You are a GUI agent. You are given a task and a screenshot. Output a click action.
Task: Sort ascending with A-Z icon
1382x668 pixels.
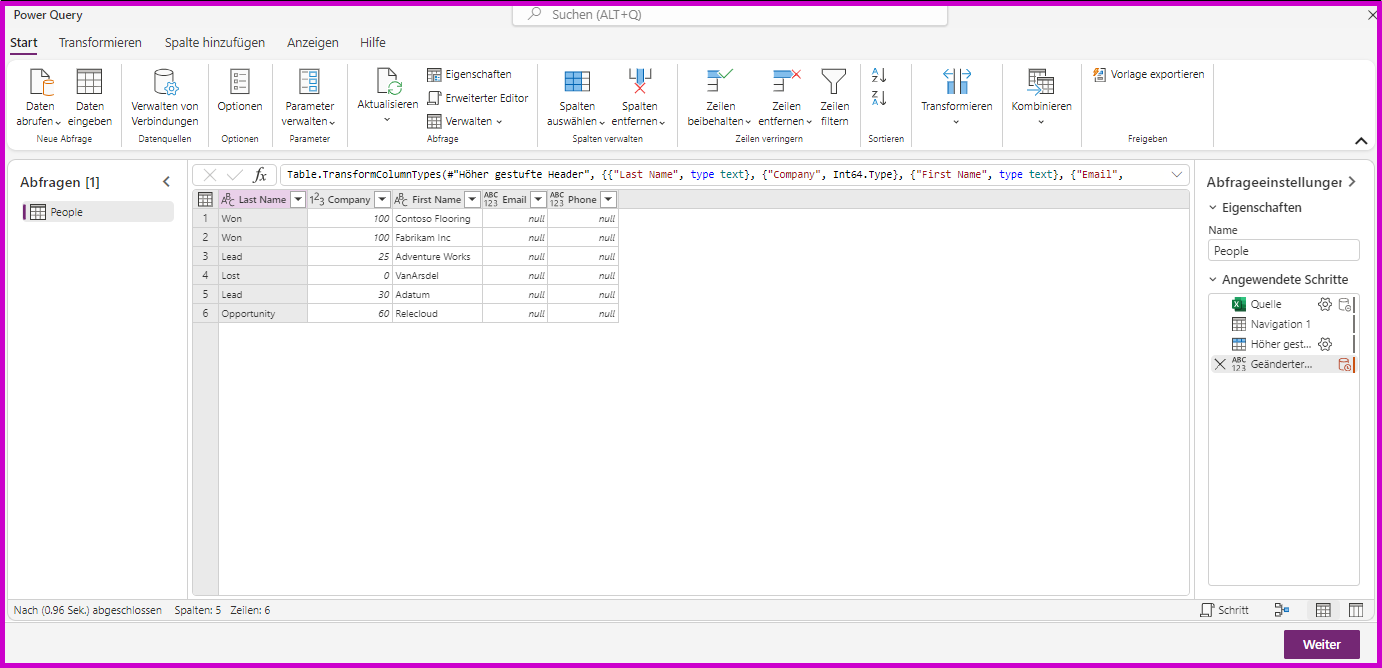tap(879, 75)
